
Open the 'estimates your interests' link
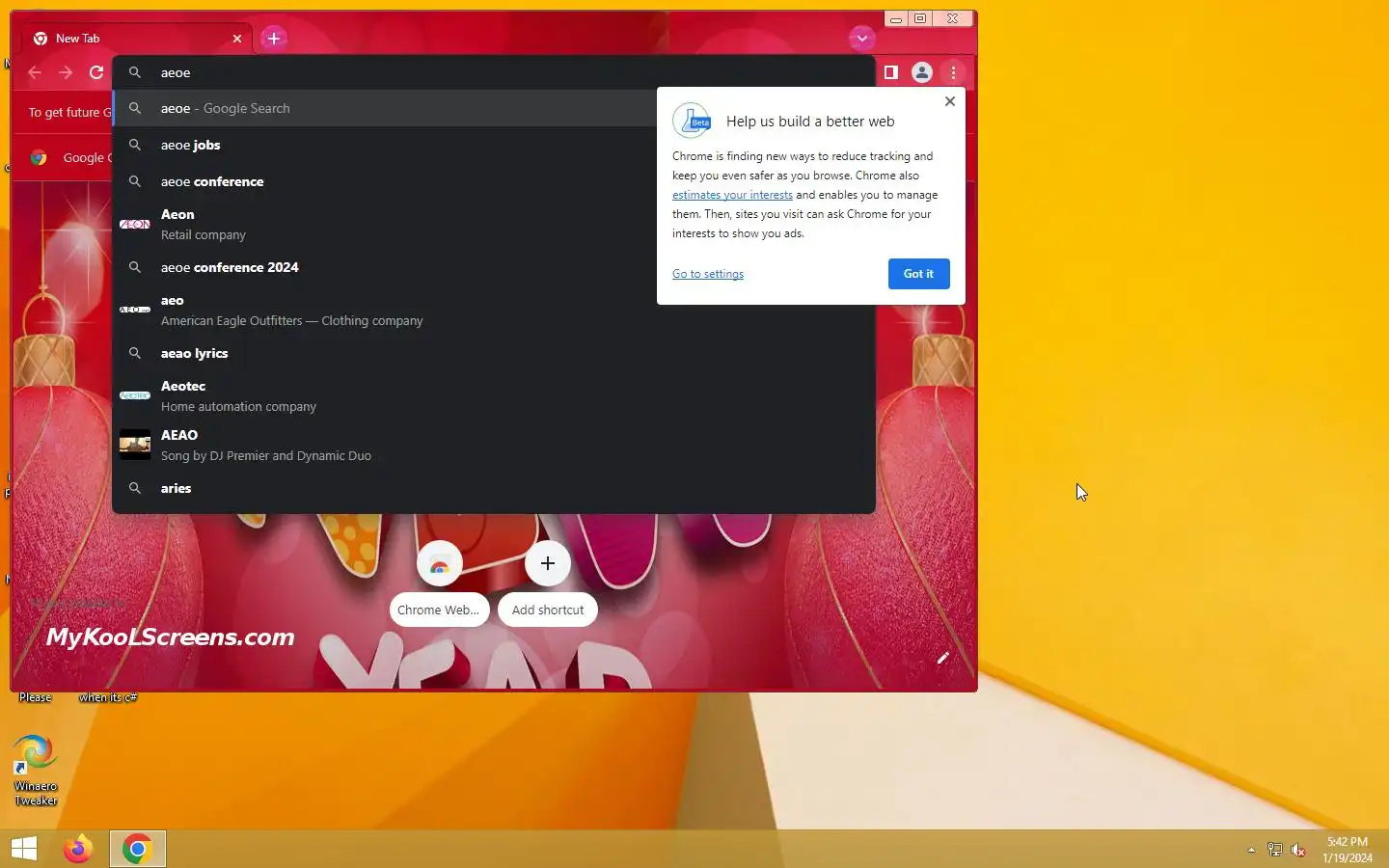click(x=732, y=195)
